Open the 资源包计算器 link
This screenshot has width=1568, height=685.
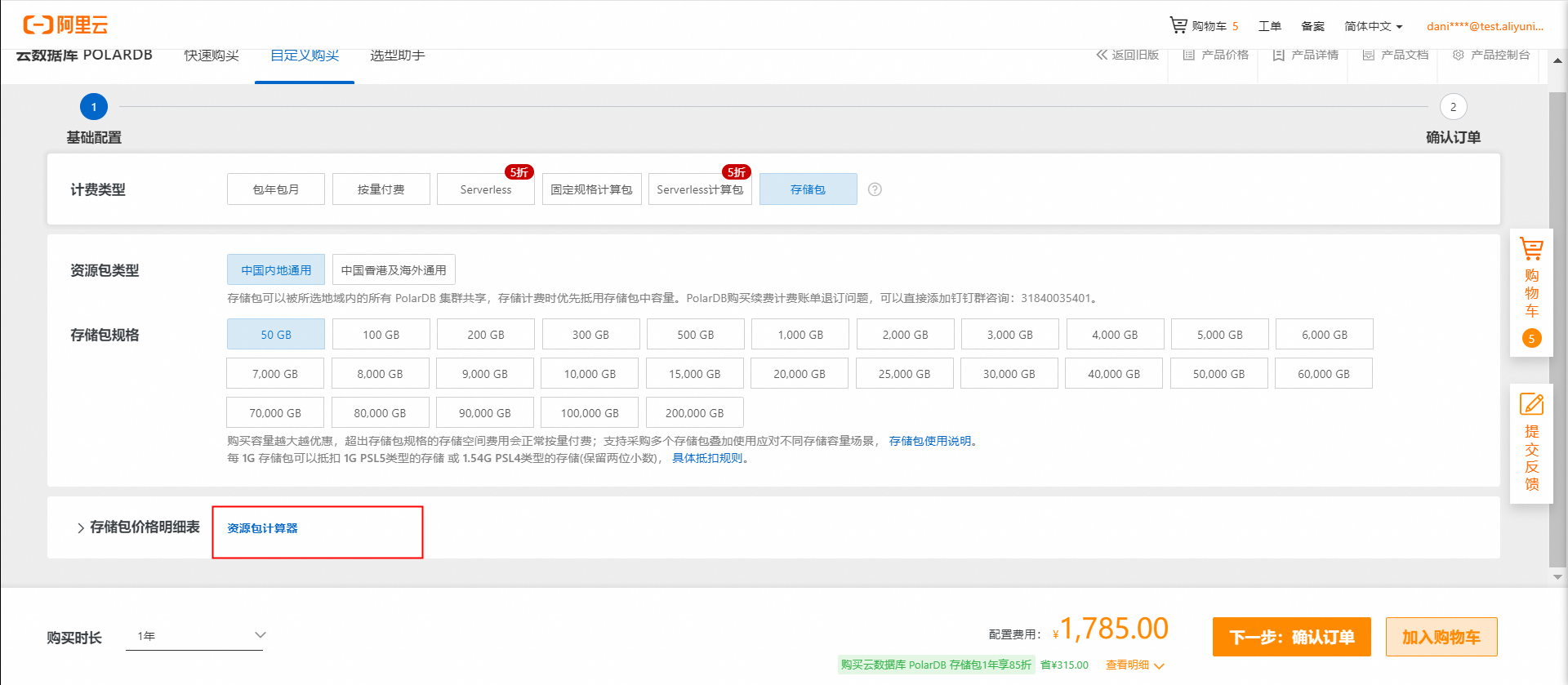(x=262, y=528)
